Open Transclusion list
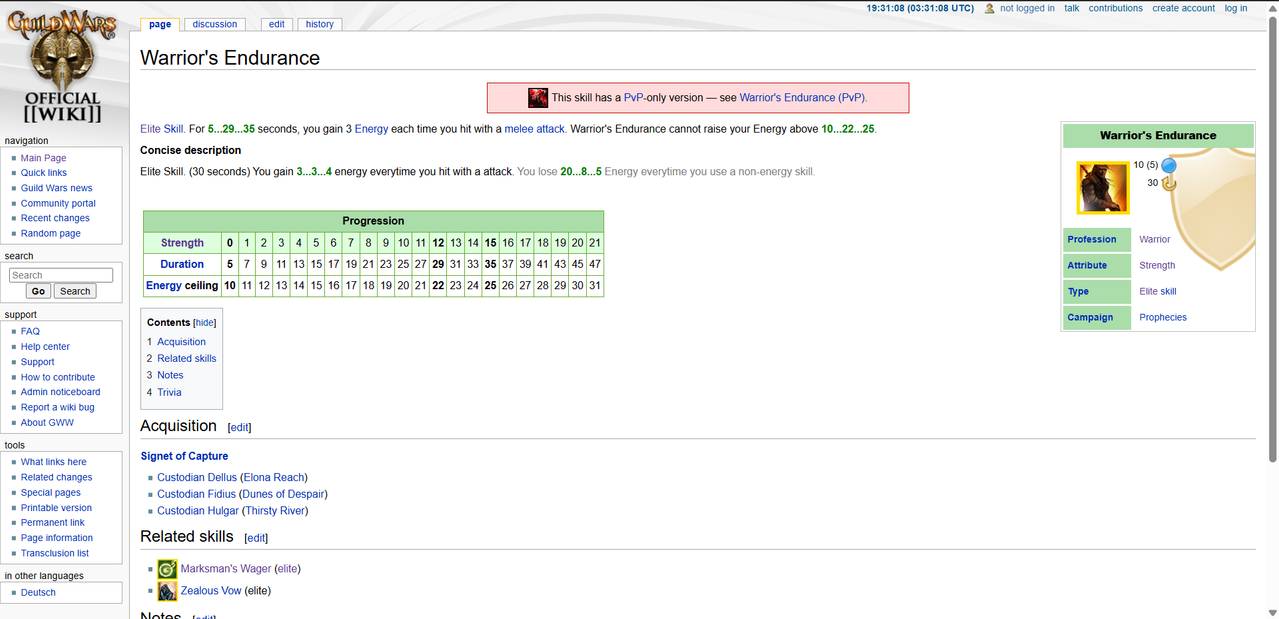Viewport: 1279px width, 619px height. coord(55,553)
